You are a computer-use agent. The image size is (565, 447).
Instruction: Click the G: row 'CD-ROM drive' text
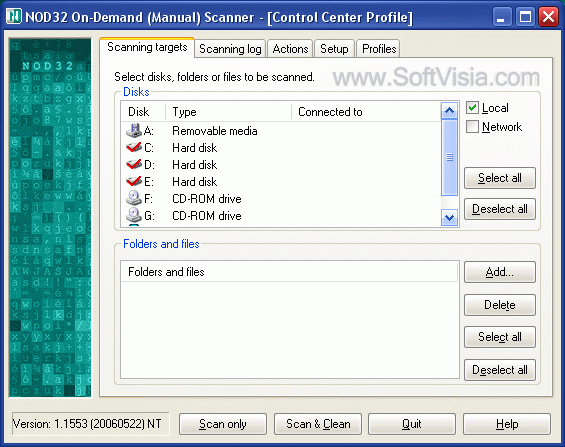[x=207, y=215]
